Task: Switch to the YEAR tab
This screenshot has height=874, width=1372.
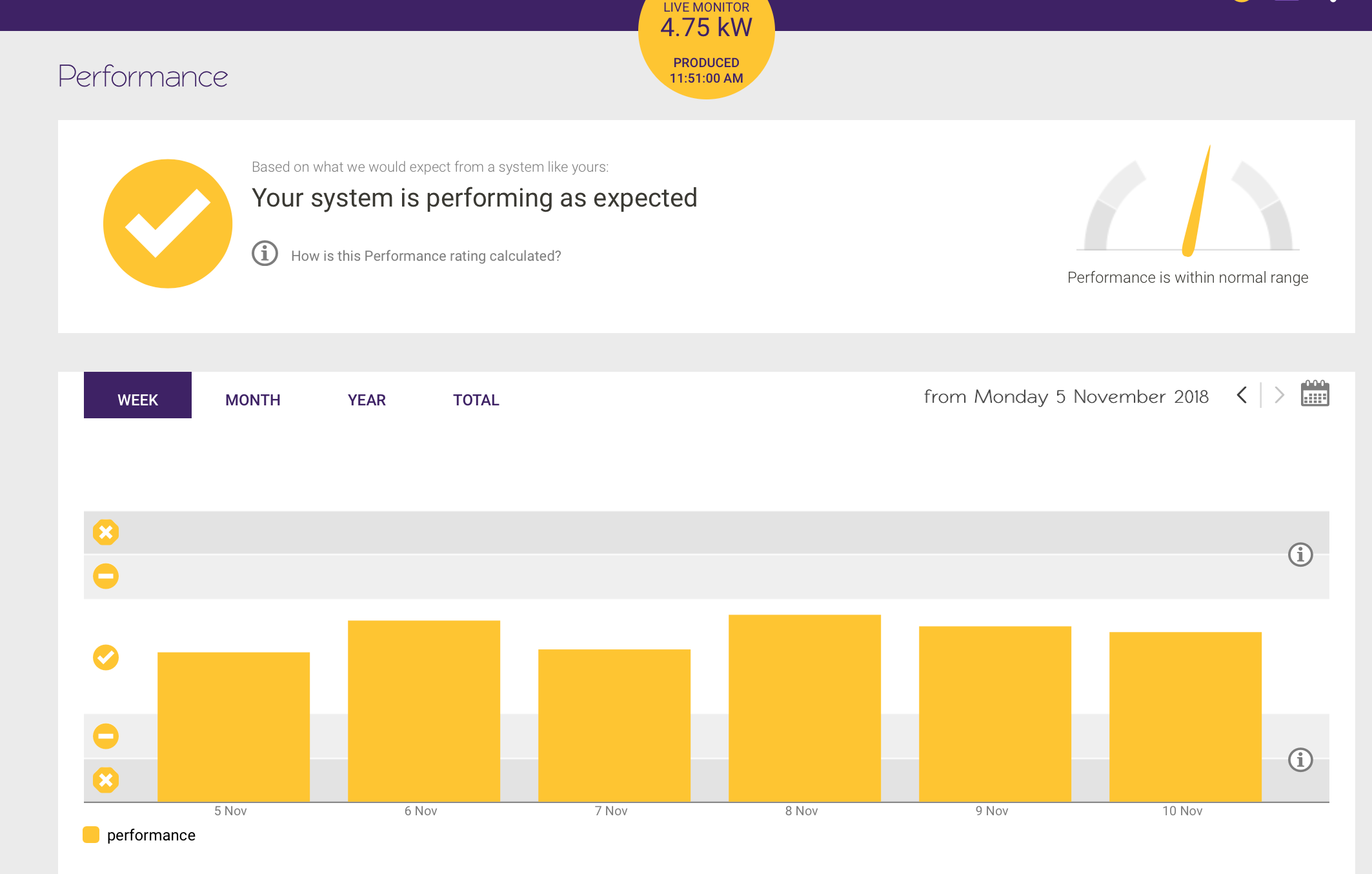Action: pos(367,400)
